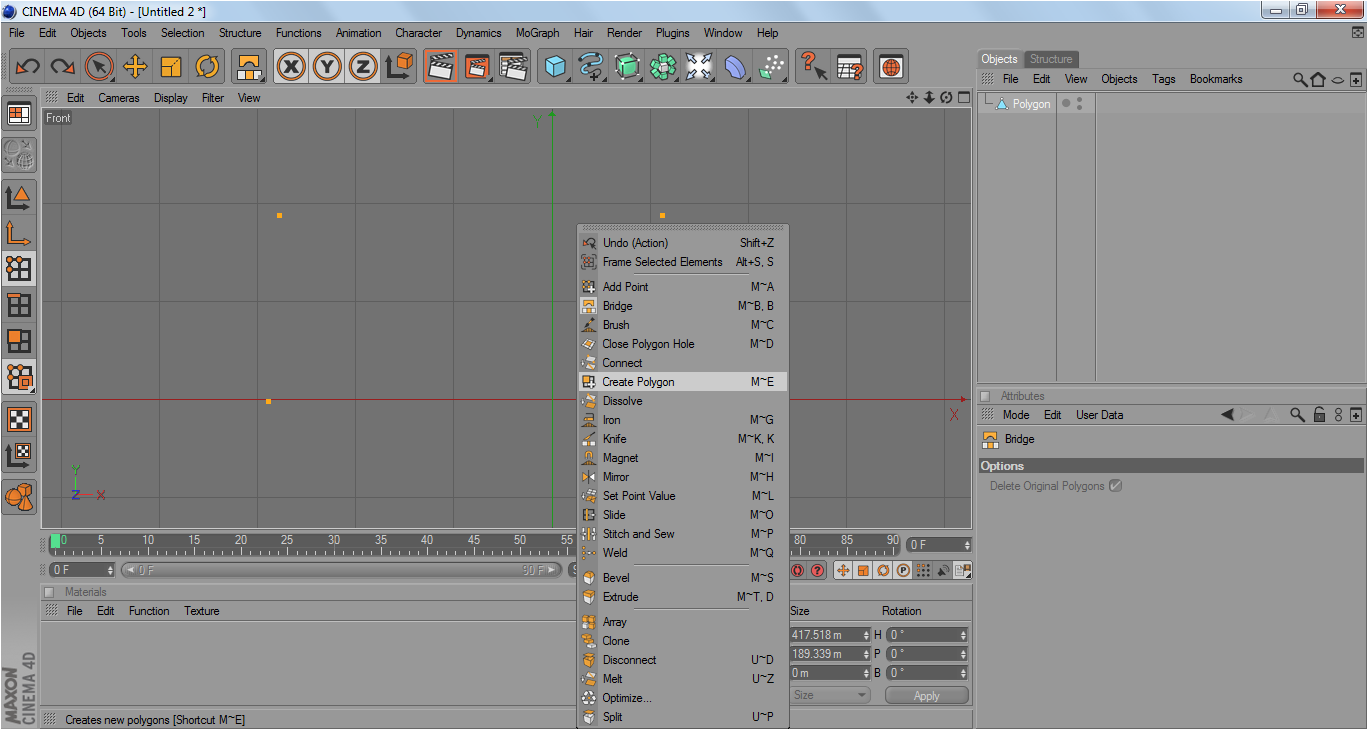Toggle X axis lock
Screen dimensions: 1368x729
291,67
